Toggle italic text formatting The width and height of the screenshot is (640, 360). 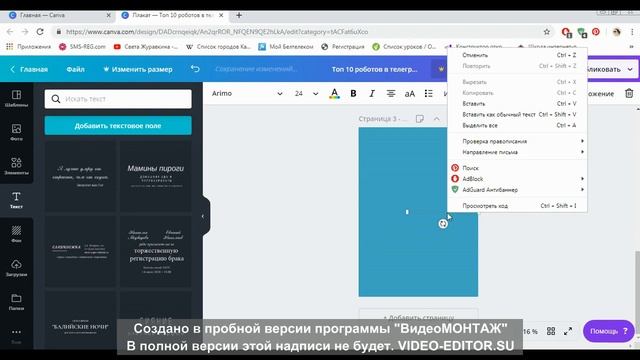(x=372, y=93)
